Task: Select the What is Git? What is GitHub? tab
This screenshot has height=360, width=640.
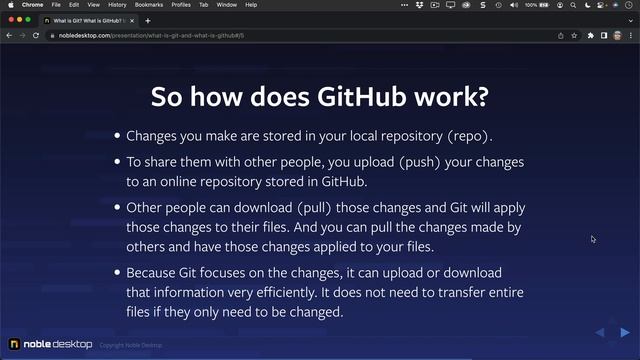Action: pyautogui.click(x=88, y=21)
